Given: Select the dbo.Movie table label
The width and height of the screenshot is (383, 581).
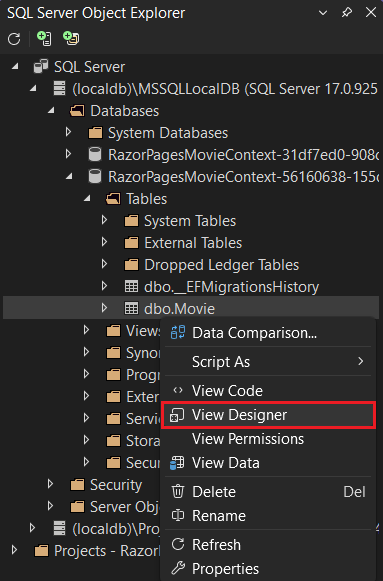Looking at the screenshot, I should 180,309.
